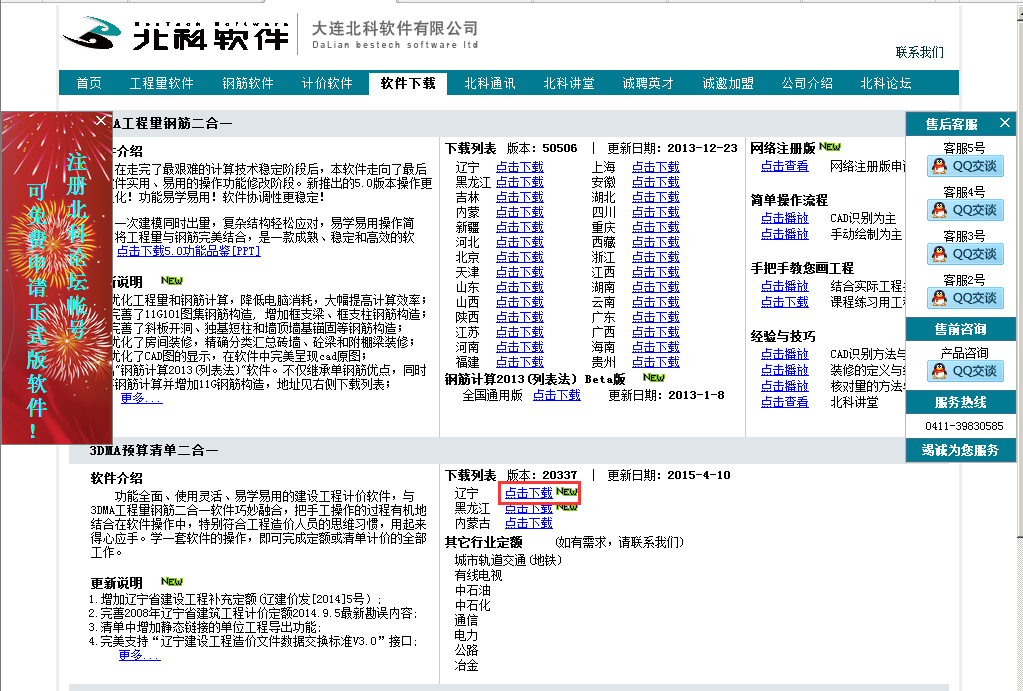The width and height of the screenshot is (1023, 691).
Task: Download the 陕西 regional version
Action: click(x=519, y=317)
